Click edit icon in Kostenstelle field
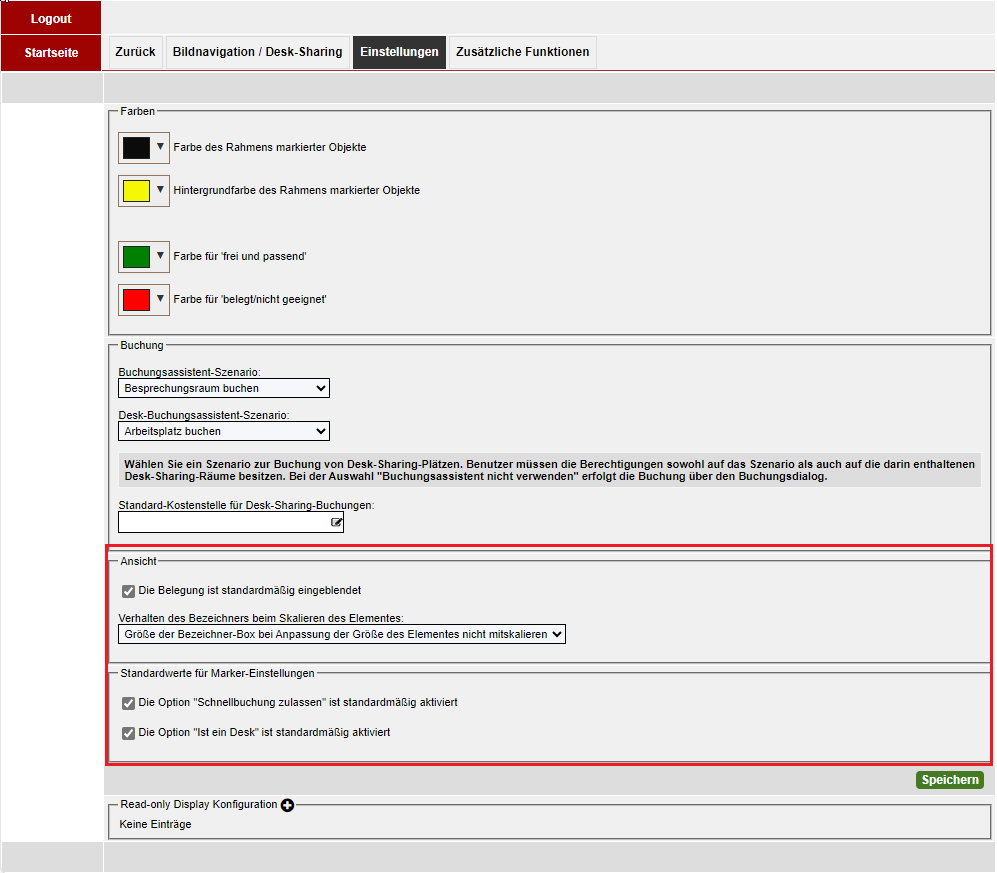 coord(336,523)
